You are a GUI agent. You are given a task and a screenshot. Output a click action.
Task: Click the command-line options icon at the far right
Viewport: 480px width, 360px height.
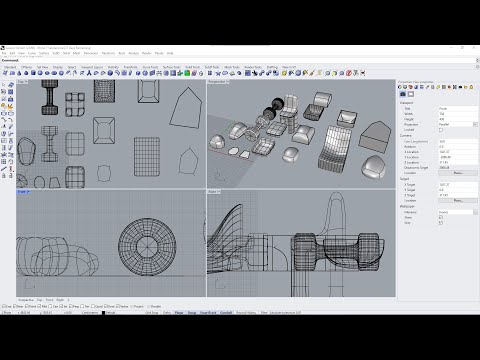pyautogui.click(x=477, y=67)
